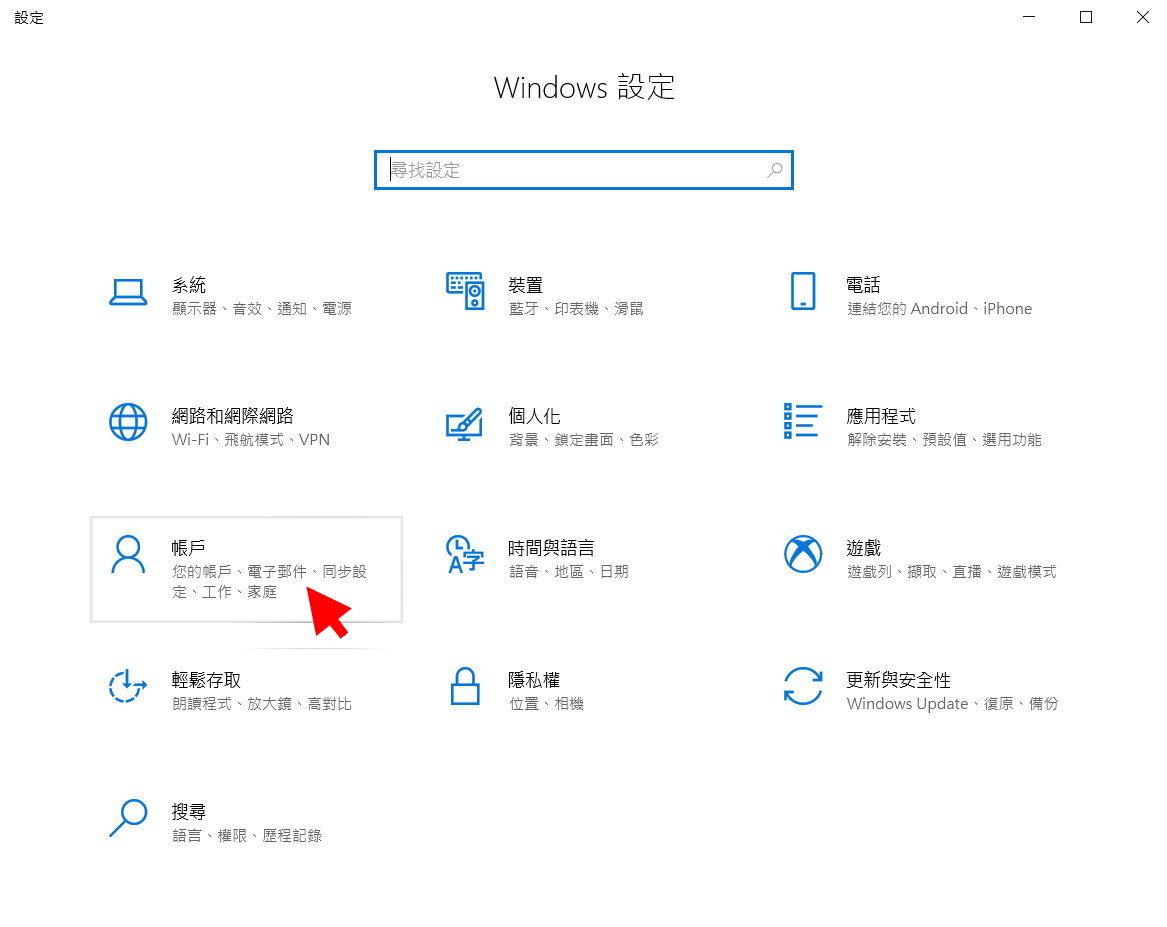Image resolution: width=1167 pixels, height=927 pixels.
Task: Select the 時間與語言 heading text
Action: coord(551,548)
